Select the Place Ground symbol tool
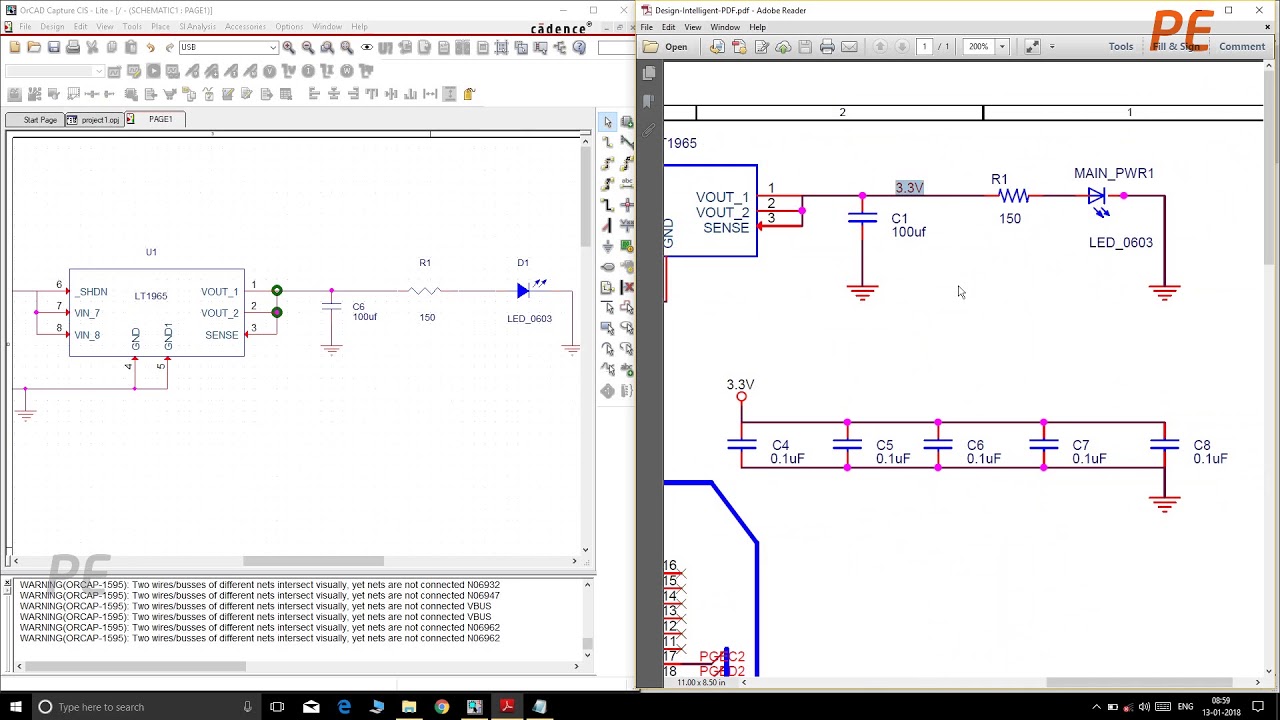This screenshot has height=720, width=1280. pos(607,246)
